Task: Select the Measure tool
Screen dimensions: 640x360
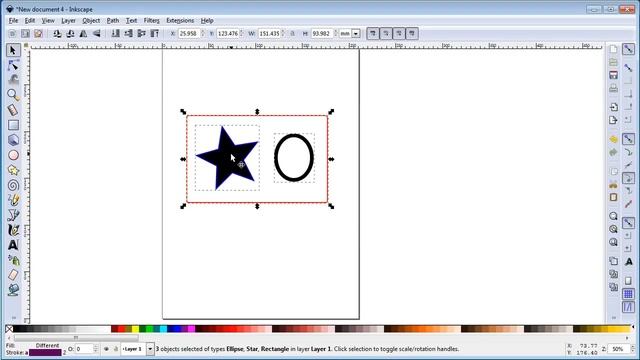Action: tap(13, 110)
